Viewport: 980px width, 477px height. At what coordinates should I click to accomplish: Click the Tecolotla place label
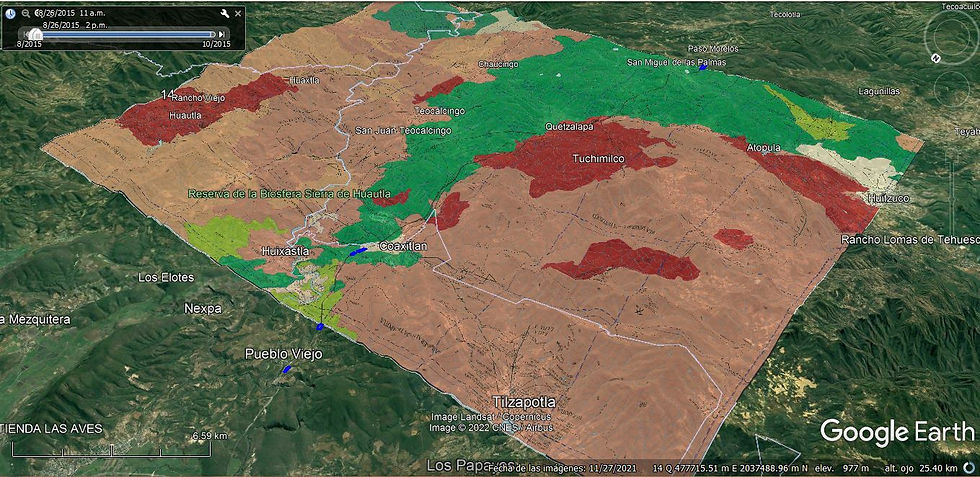pyautogui.click(x=785, y=14)
